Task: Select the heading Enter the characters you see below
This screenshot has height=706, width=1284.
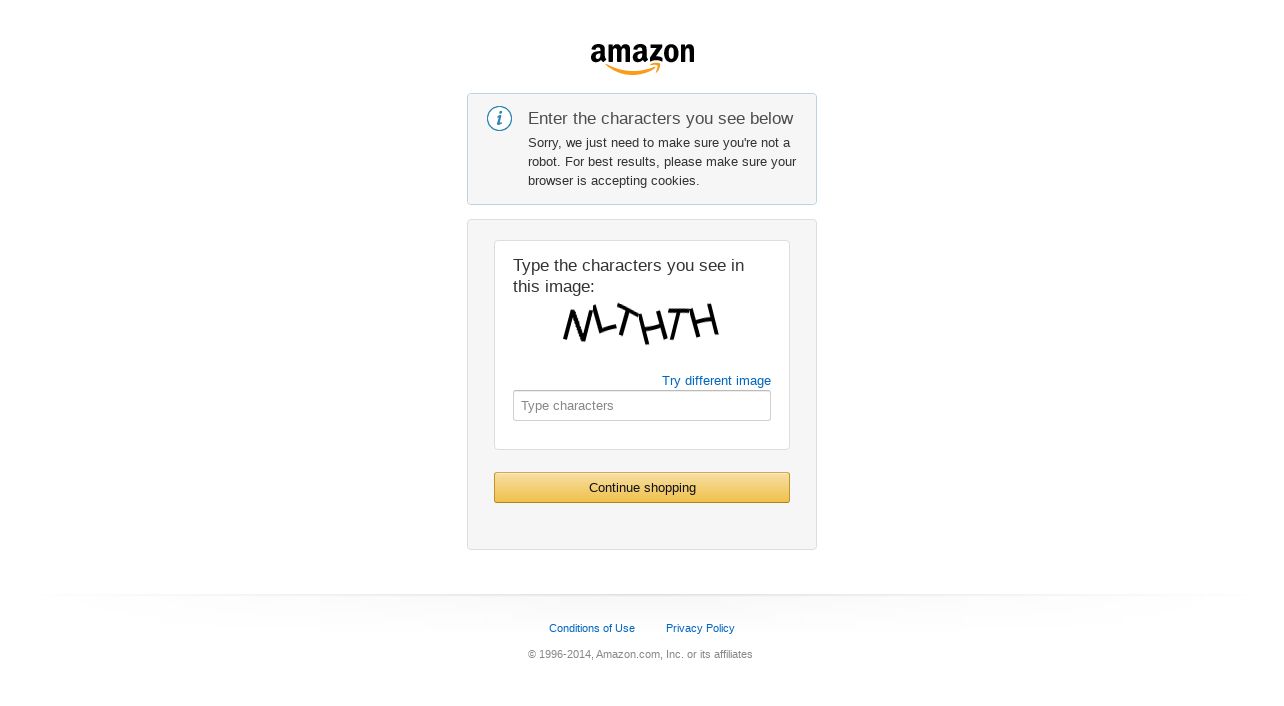Action: [660, 118]
